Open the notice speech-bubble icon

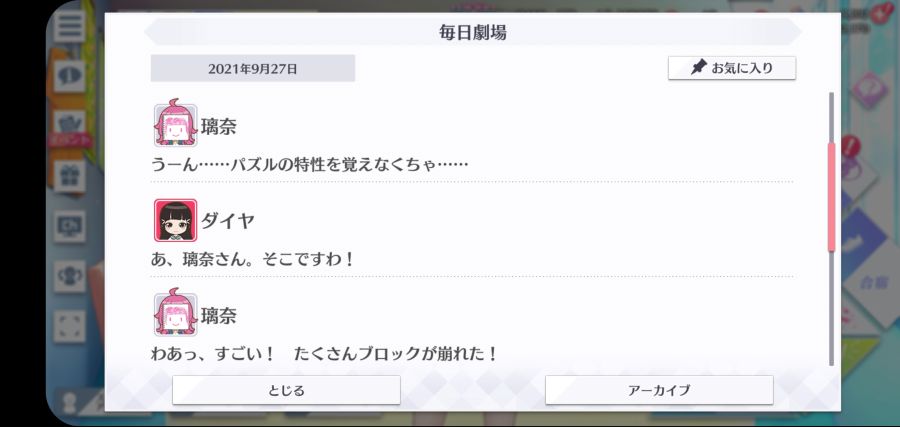[69, 76]
